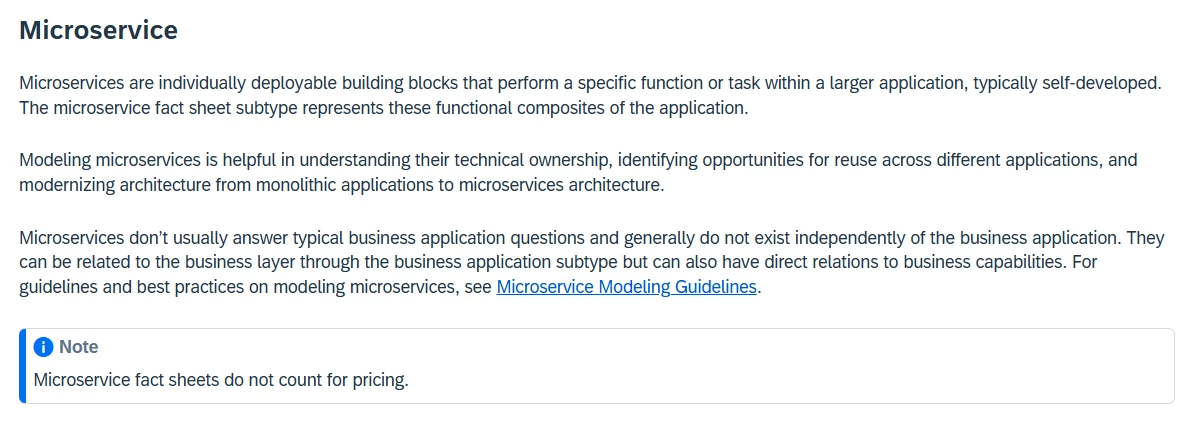Screen dimensions: 1197x427
Task: Click the line starting 'modernizing architecture from monolithic'
Action: pyautogui.click(x=341, y=185)
